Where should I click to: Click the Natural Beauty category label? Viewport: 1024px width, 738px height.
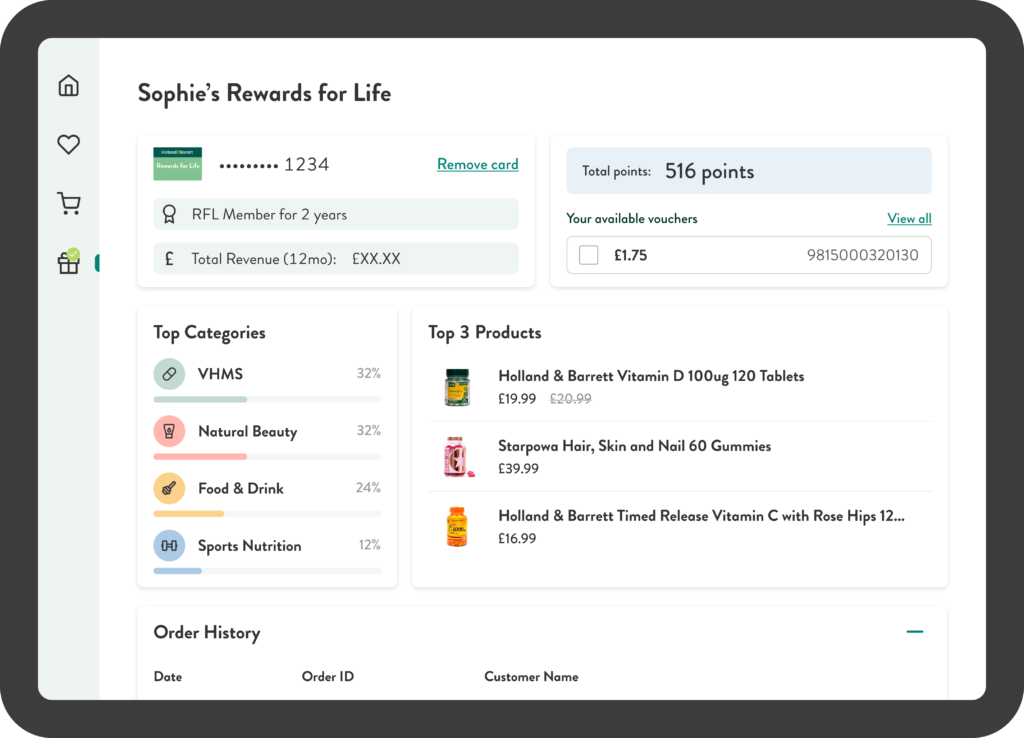(x=248, y=432)
